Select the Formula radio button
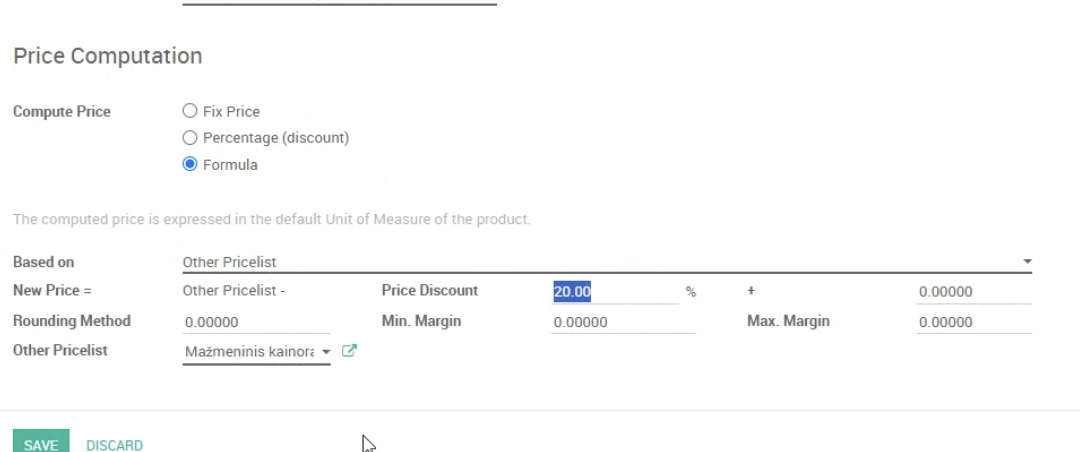1080x452 pixels. coord(190,165)
